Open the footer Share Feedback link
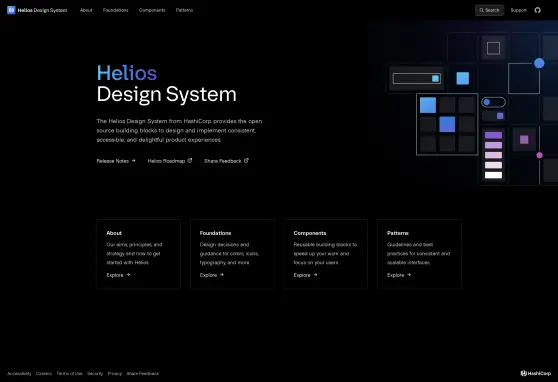 click(x=143, y=373)
